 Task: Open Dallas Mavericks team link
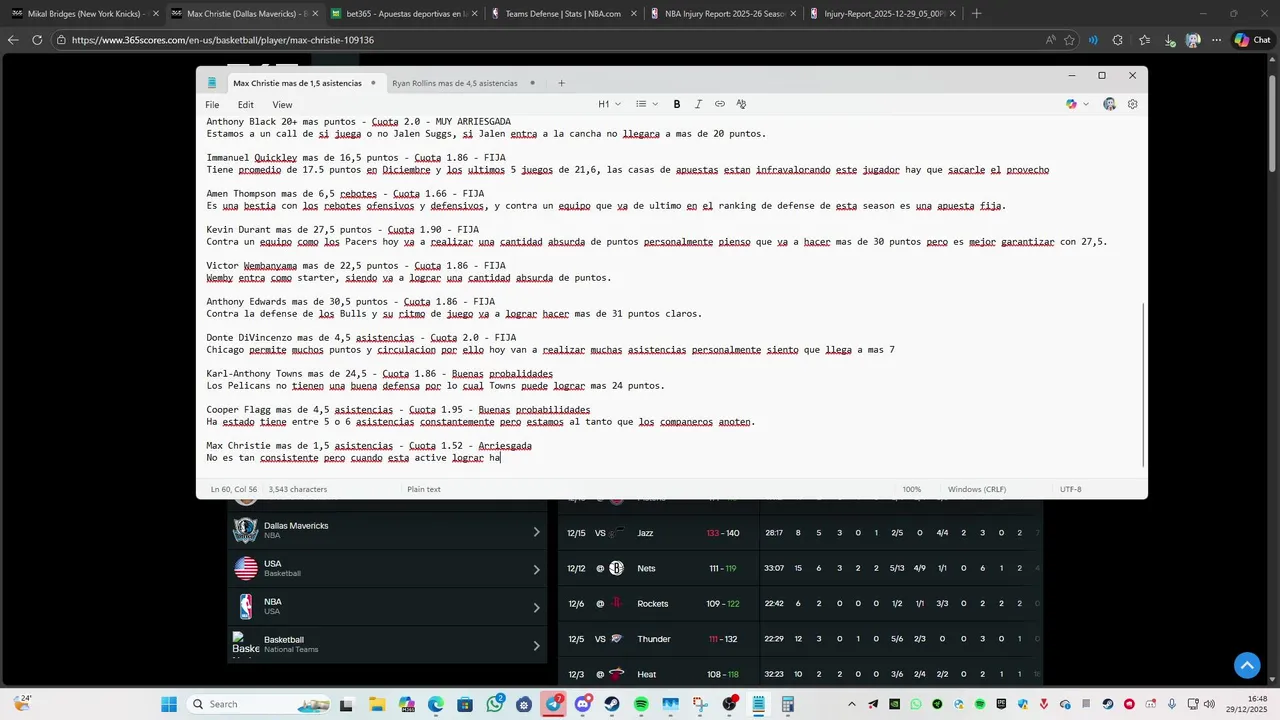tap(389, 531)
